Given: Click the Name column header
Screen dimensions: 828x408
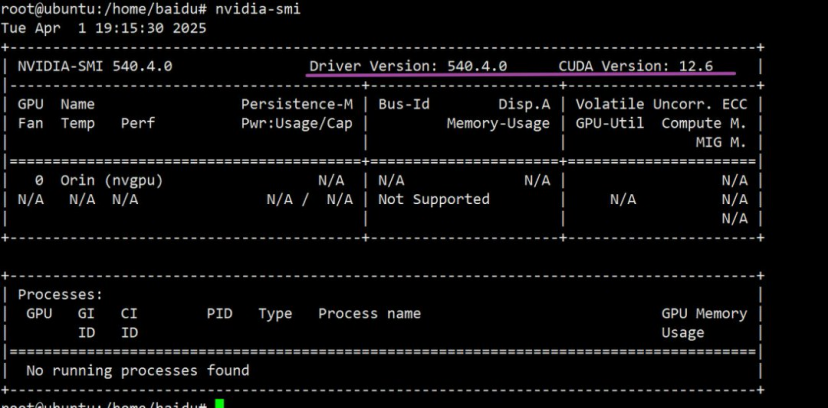Looking at the screenshot, I should coord(78,105).
